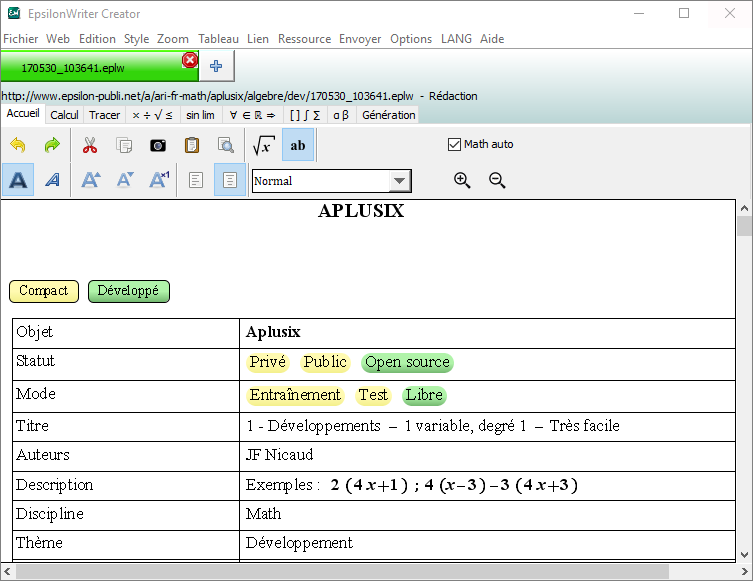Open the [ ] ∫ Σ tab
This screenshot has width=753, height=581.
point(305,115)
